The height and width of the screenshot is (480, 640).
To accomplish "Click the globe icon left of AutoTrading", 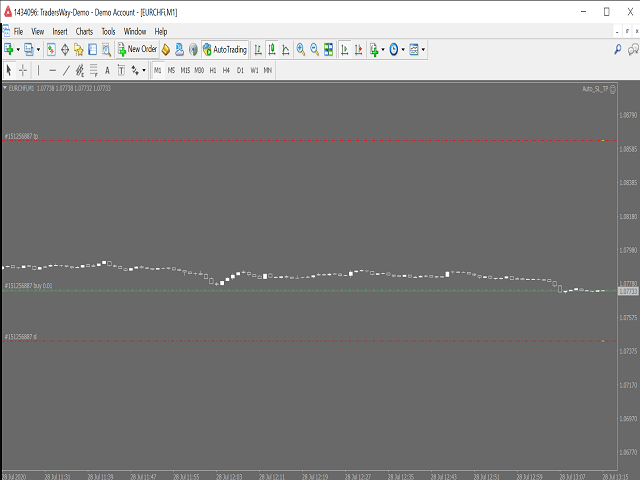I will 193,49.
